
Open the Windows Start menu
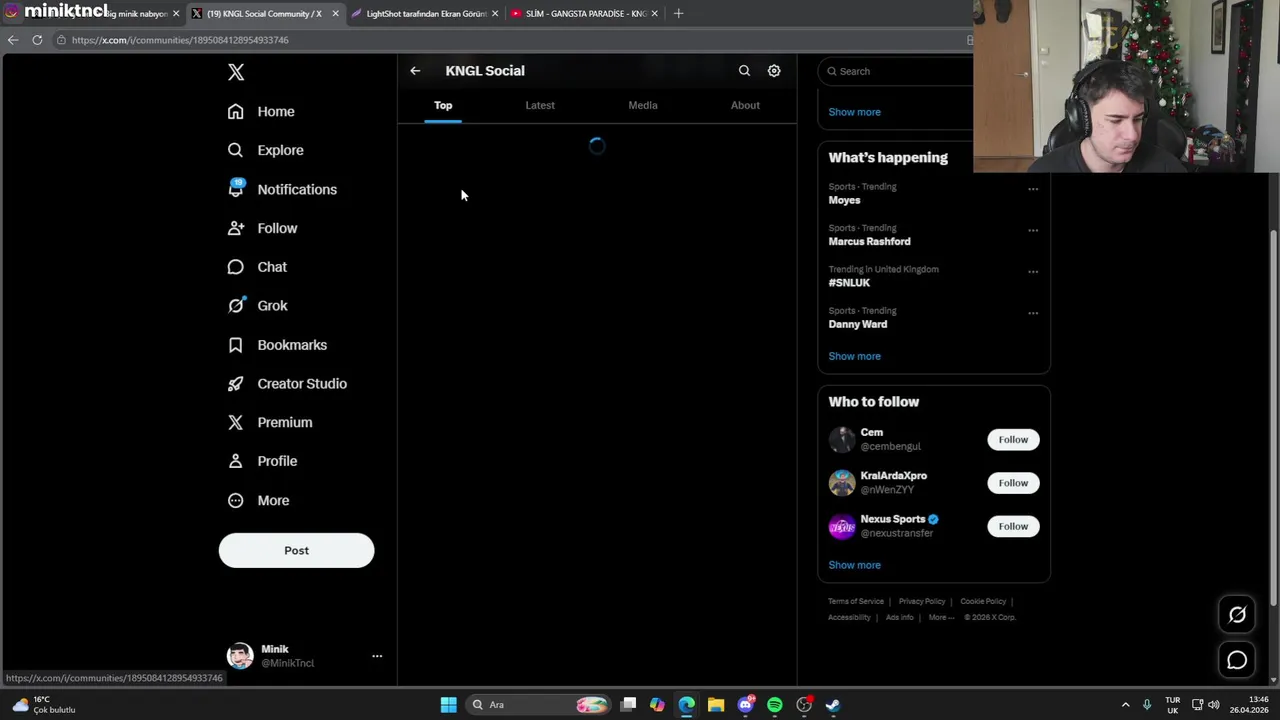tap(449, 705)
